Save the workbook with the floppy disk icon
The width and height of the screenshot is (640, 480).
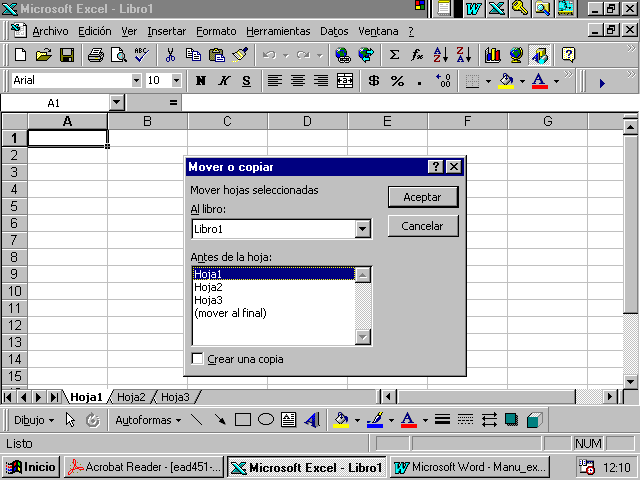pos(67,55)
